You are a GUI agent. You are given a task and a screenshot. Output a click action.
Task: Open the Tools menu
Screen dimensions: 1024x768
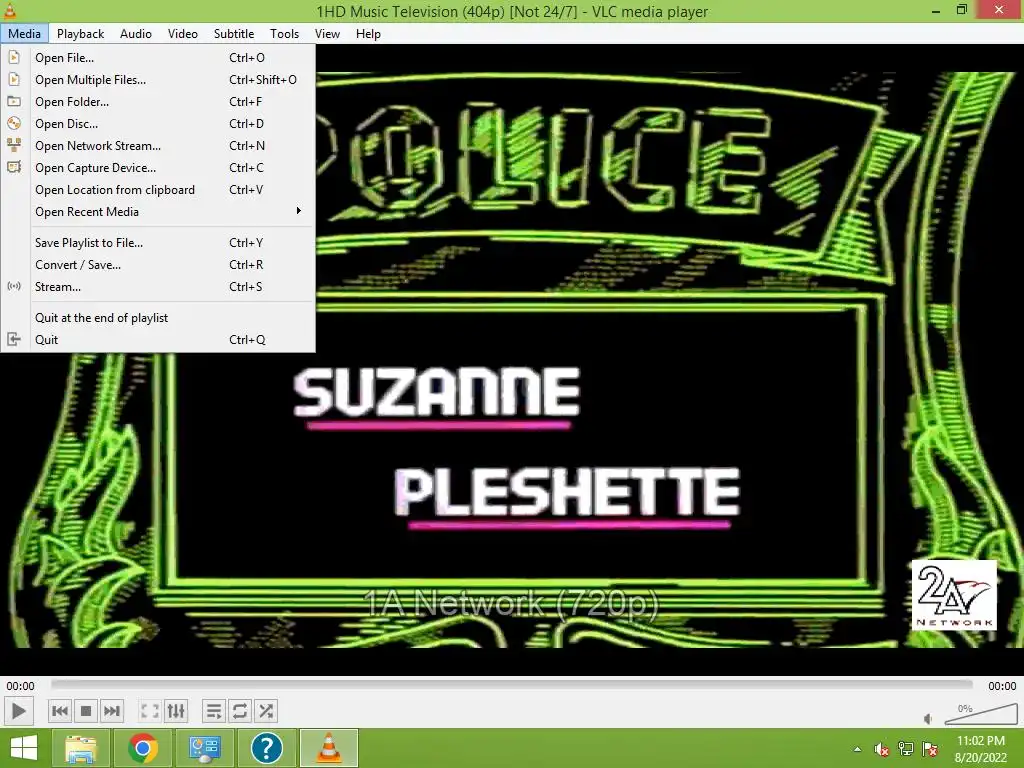284,33
